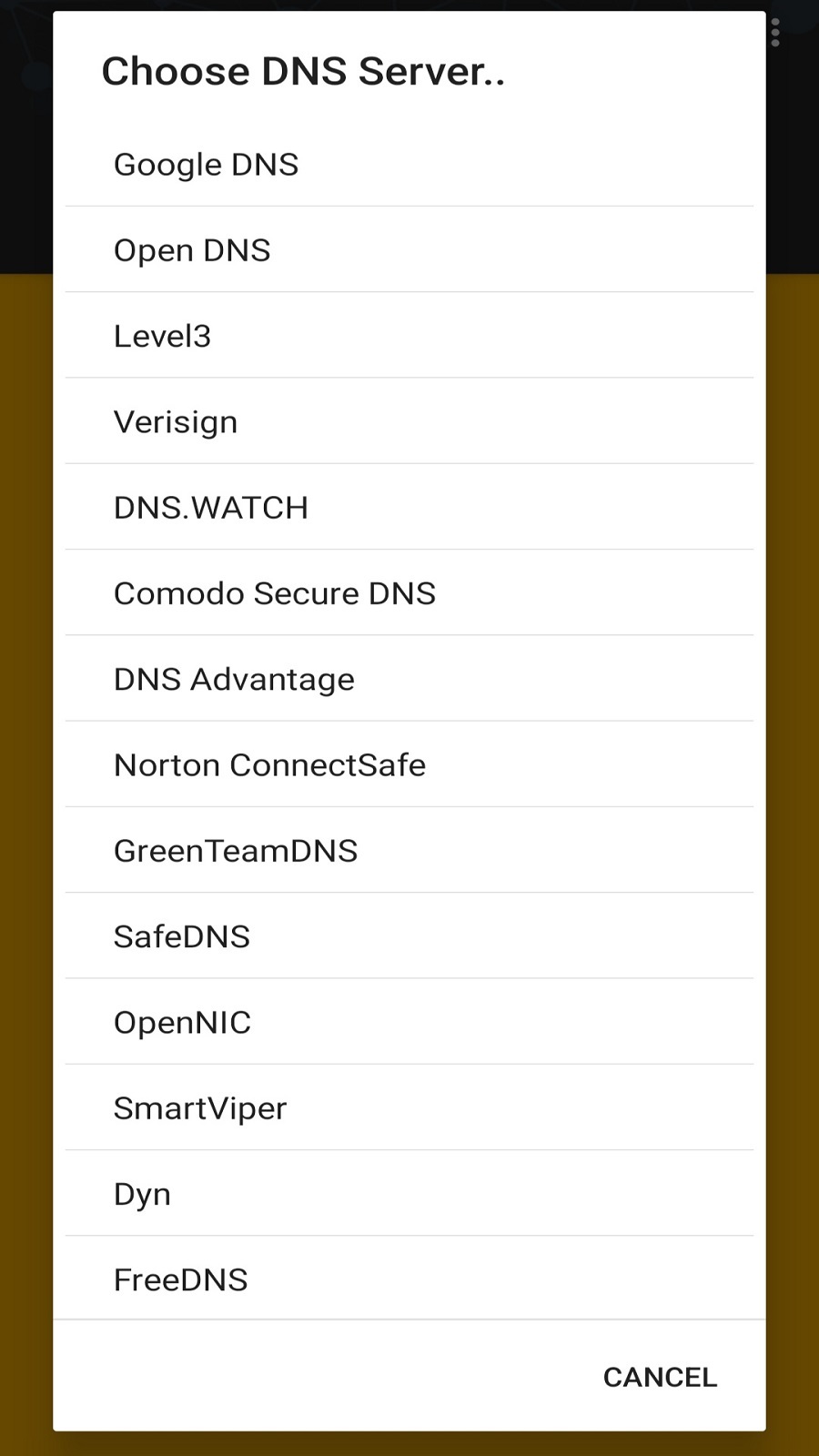Choose Dyn from the list
819x1456 pixels.
pyautogui.click(x=409, y=1193)
